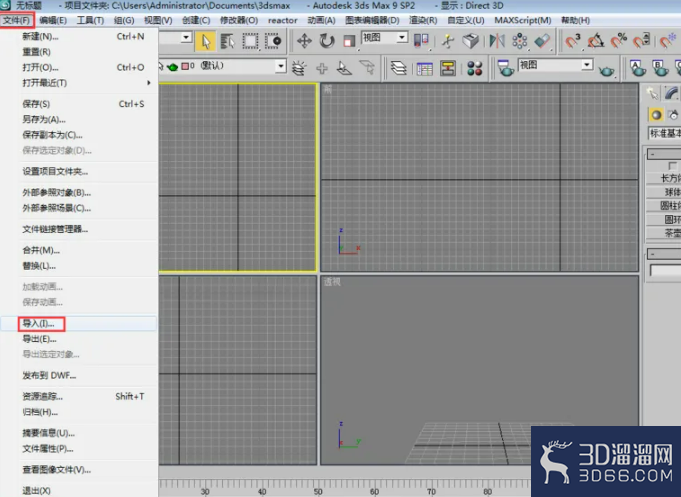Open Render Scene dialog teapot icon
681x497 pixels.
point(505,68)
